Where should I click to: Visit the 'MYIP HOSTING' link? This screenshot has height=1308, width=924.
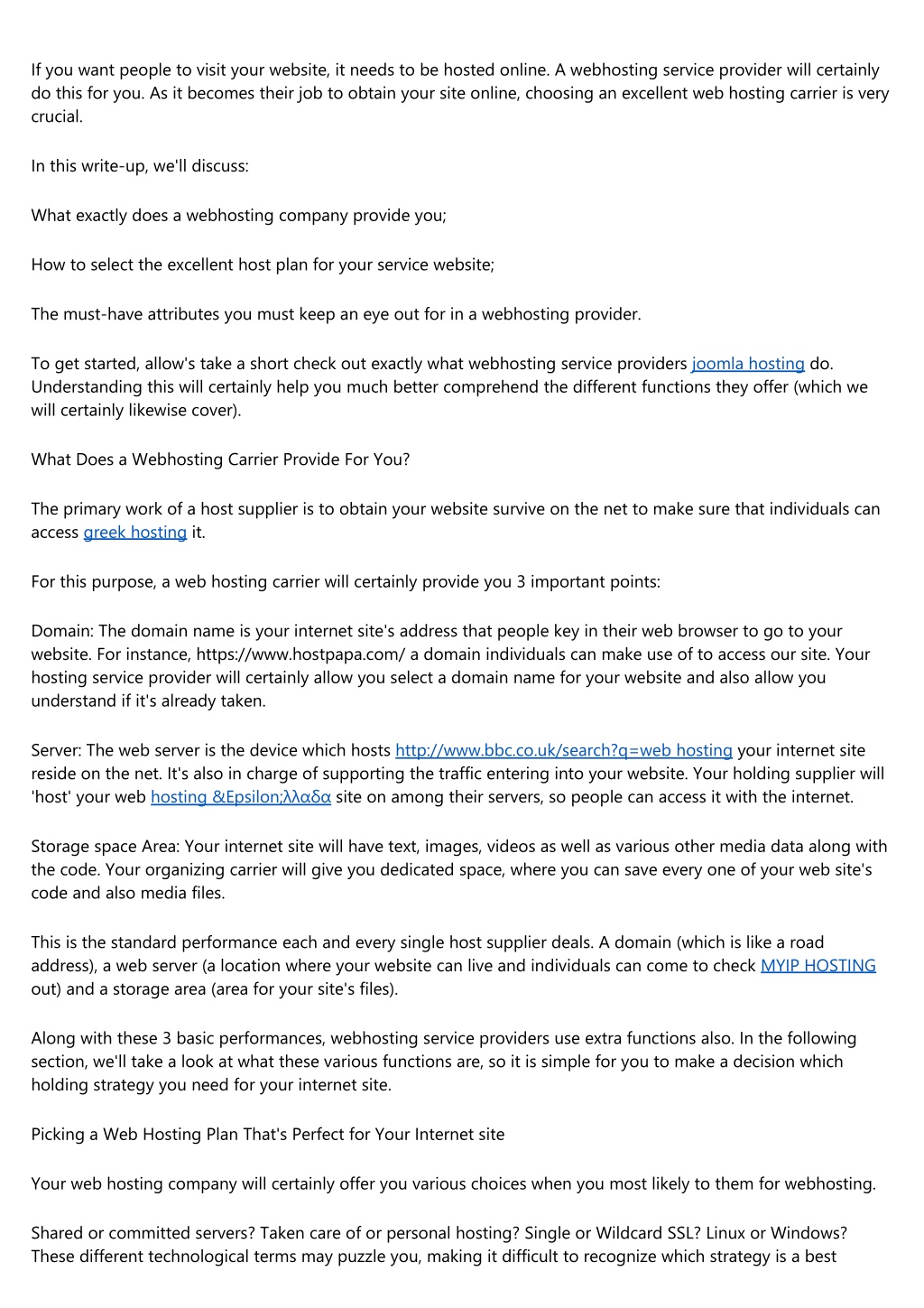pos(818,966)
